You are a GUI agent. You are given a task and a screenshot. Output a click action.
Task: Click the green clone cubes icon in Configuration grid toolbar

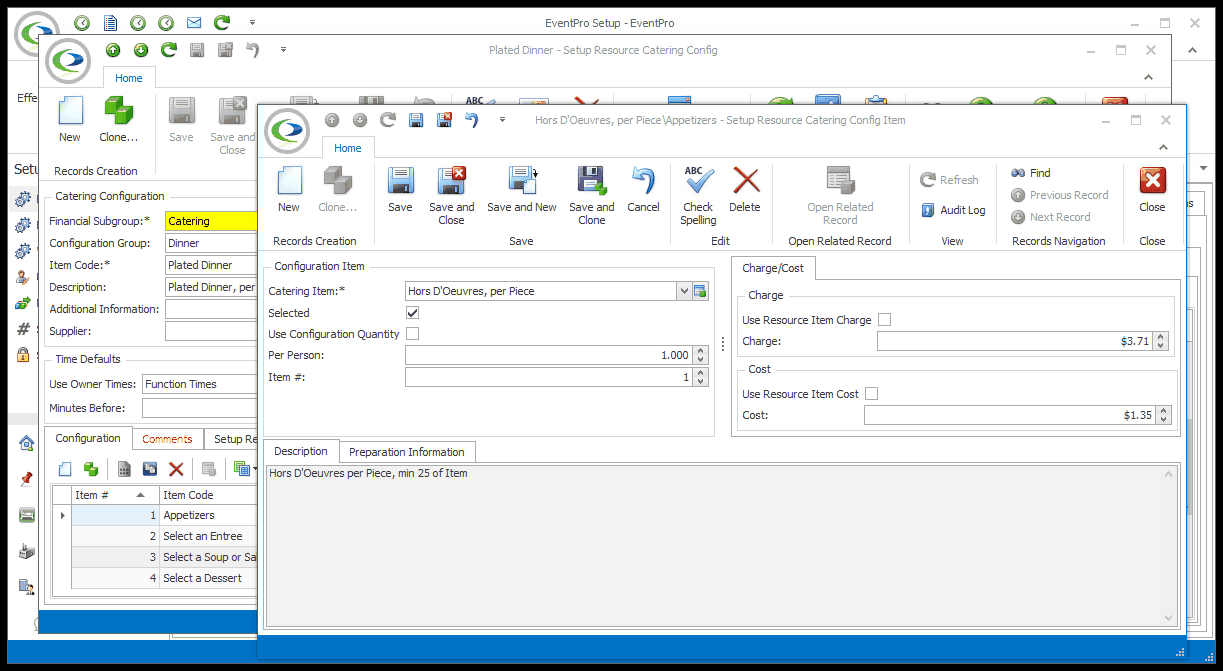(91, 469)
